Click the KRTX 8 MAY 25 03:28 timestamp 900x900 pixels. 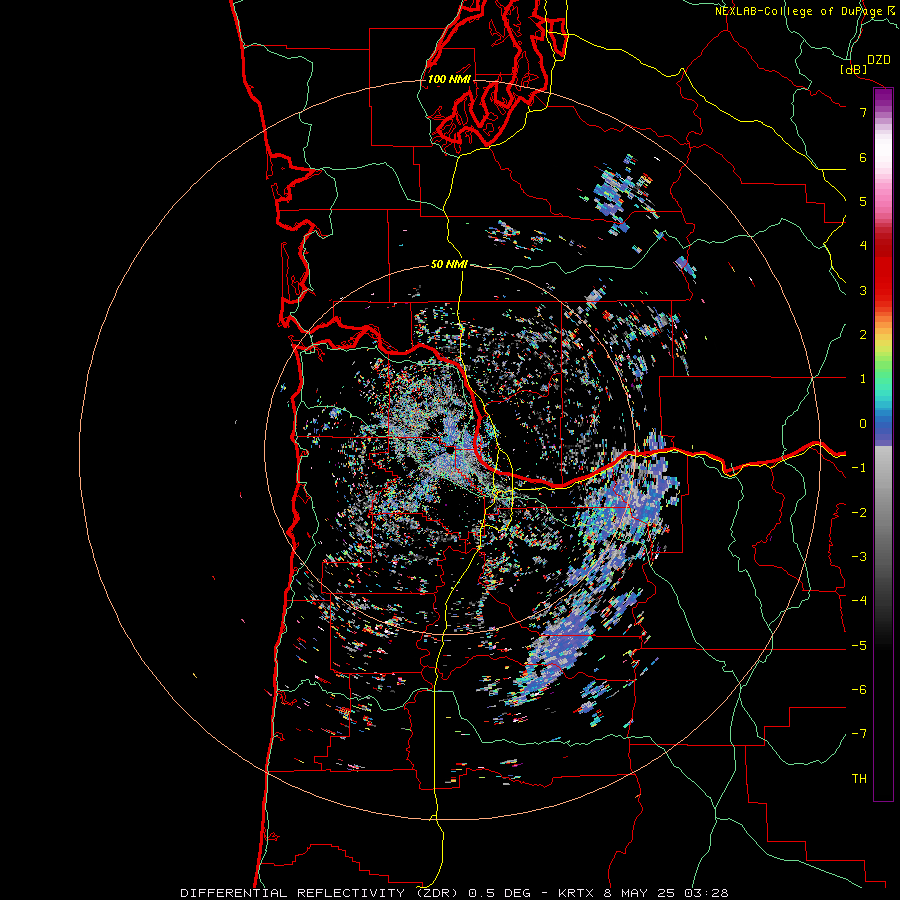[x=643, y=893]
